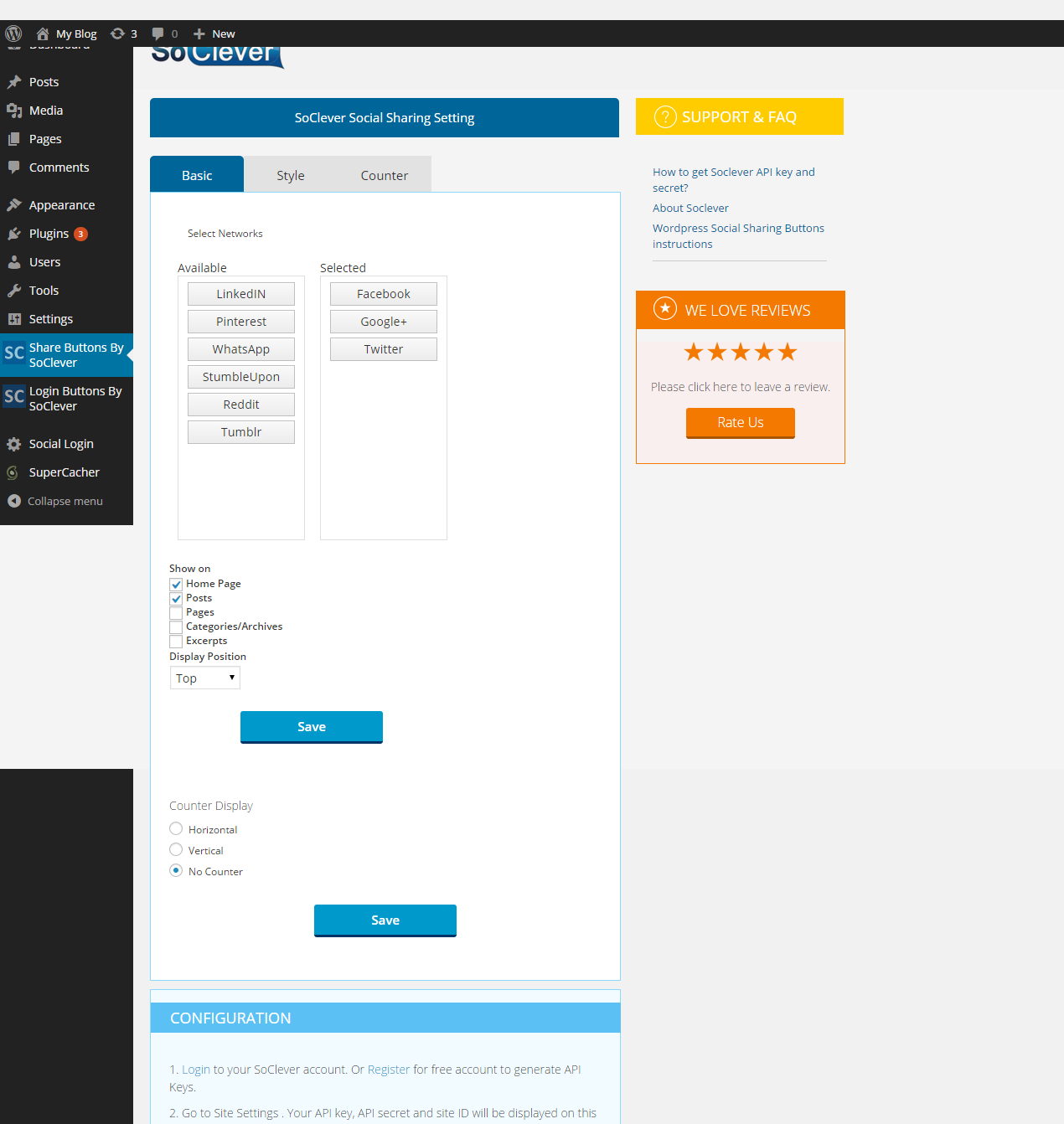The image size is (1064, 1124).
Task: Enable the Excerpts checkbox
Action: [x=176, y=642]
